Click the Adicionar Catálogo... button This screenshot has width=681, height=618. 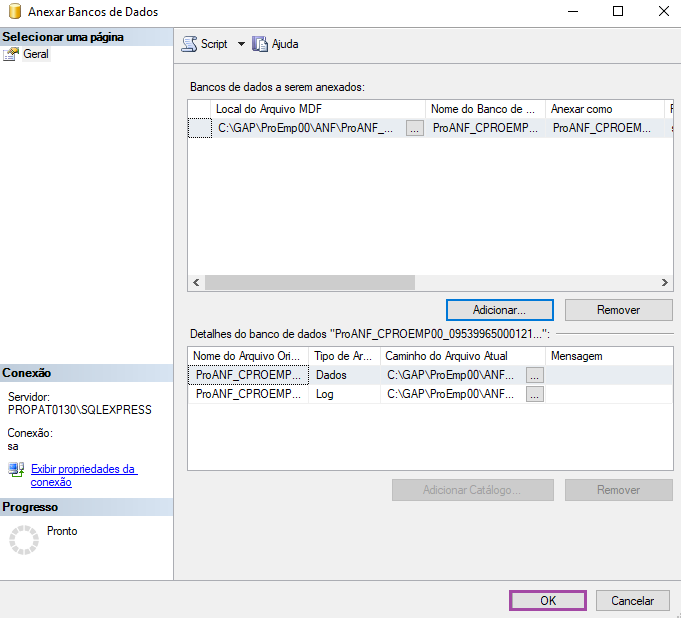473,490
